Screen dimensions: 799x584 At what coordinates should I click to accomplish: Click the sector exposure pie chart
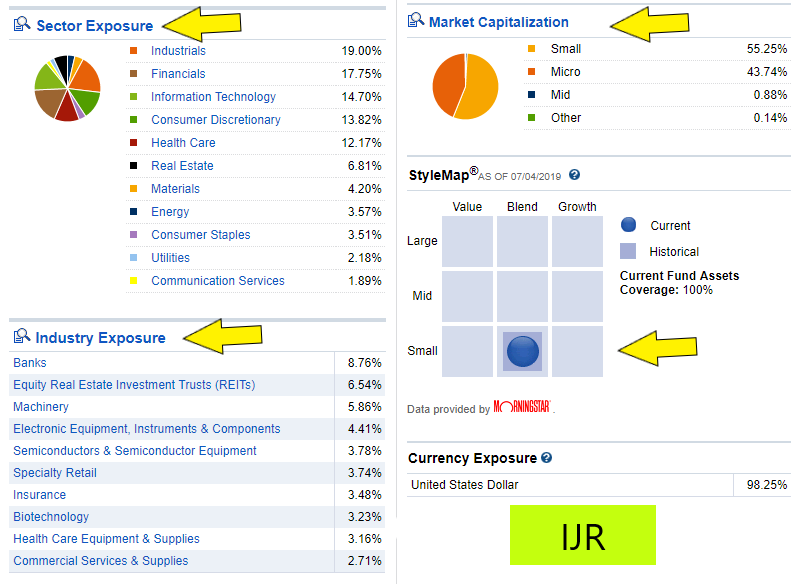coord(67,88)
